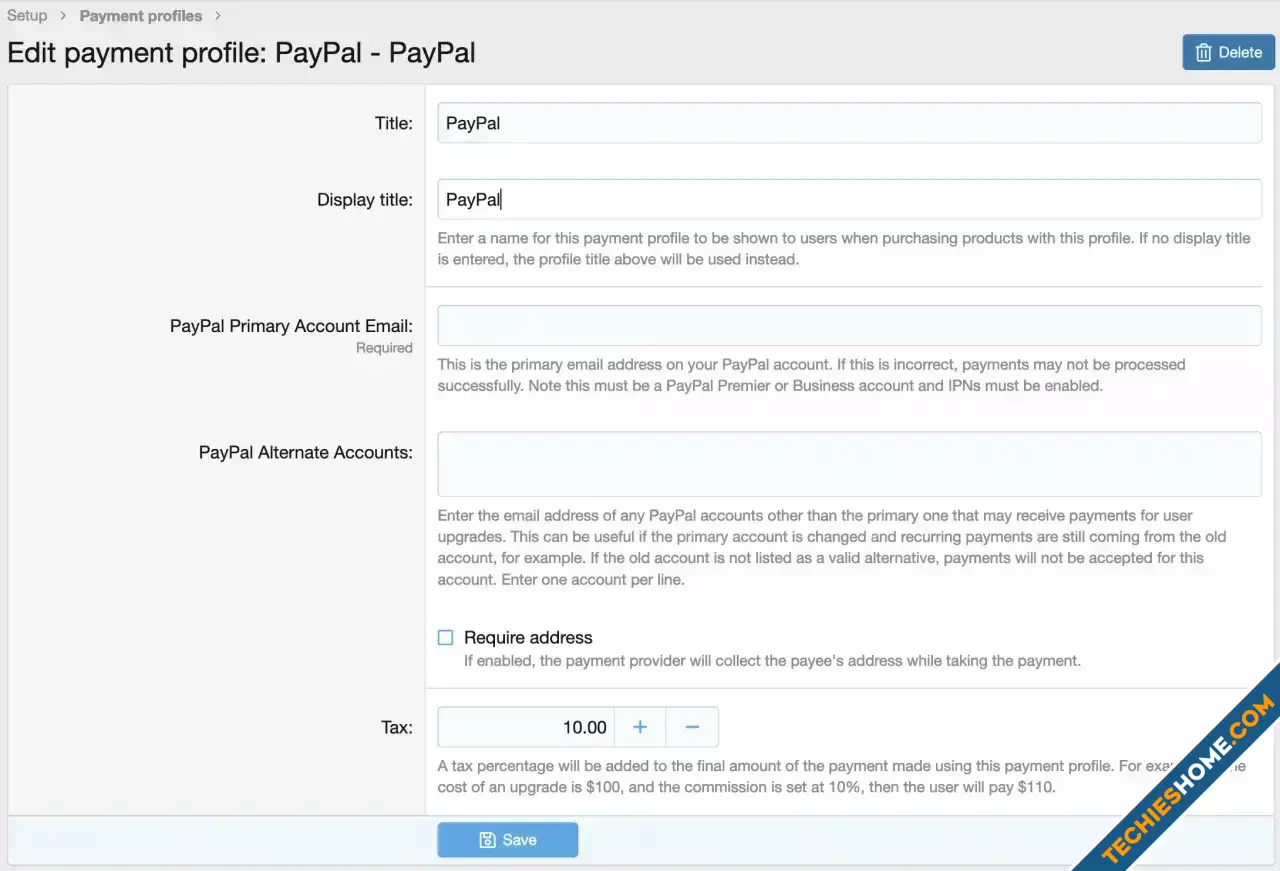The width and height of the screenshot is (1280, 871).
Task: Click the Save button
Action: [x=508, y=840]
